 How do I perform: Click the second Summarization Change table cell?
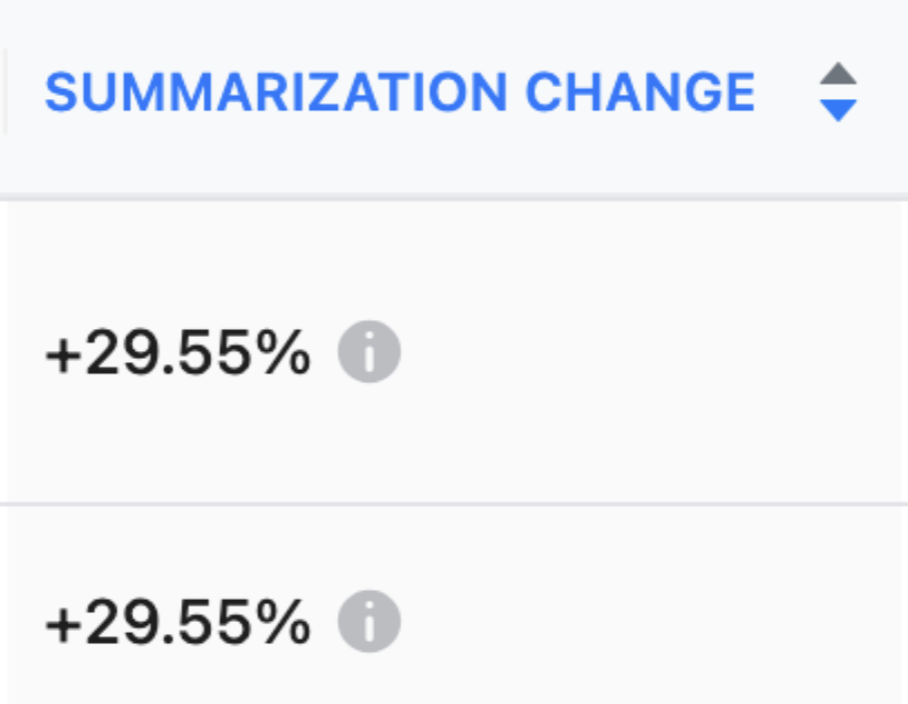point(454,606)
